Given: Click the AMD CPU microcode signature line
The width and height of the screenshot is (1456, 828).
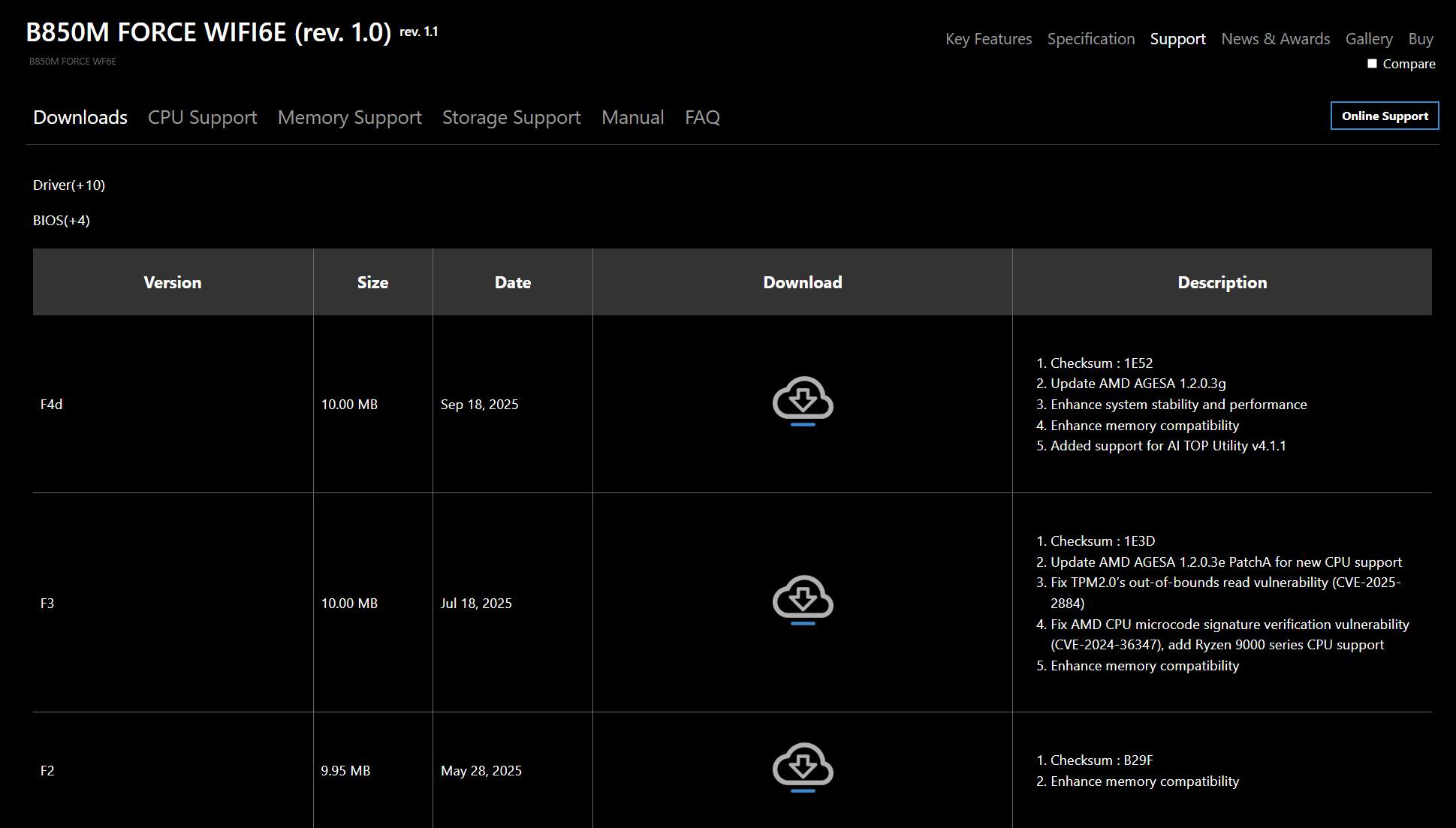Looking at the screenshot, I should coord(1230,634).
